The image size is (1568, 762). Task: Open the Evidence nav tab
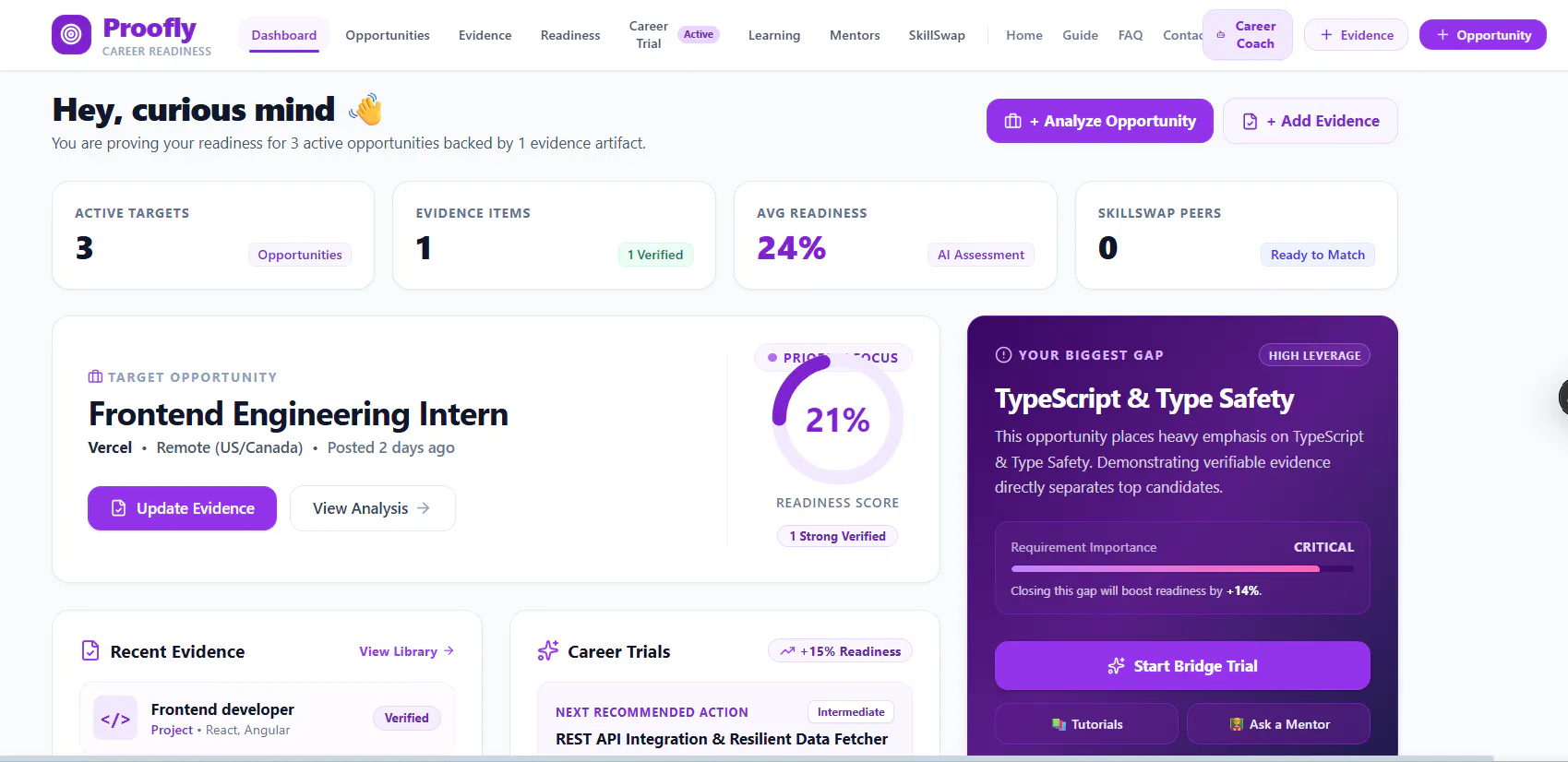(485, 35)
